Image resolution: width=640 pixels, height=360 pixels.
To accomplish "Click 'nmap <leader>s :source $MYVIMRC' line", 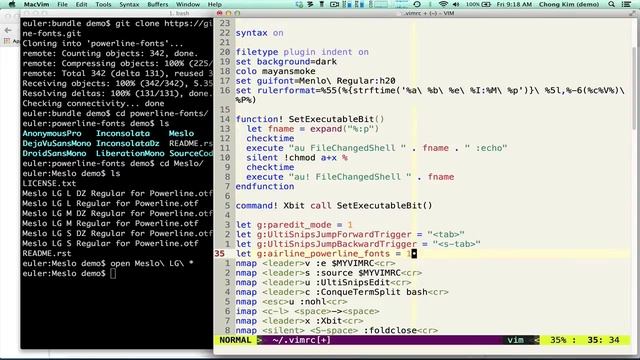I will [329, 273].
